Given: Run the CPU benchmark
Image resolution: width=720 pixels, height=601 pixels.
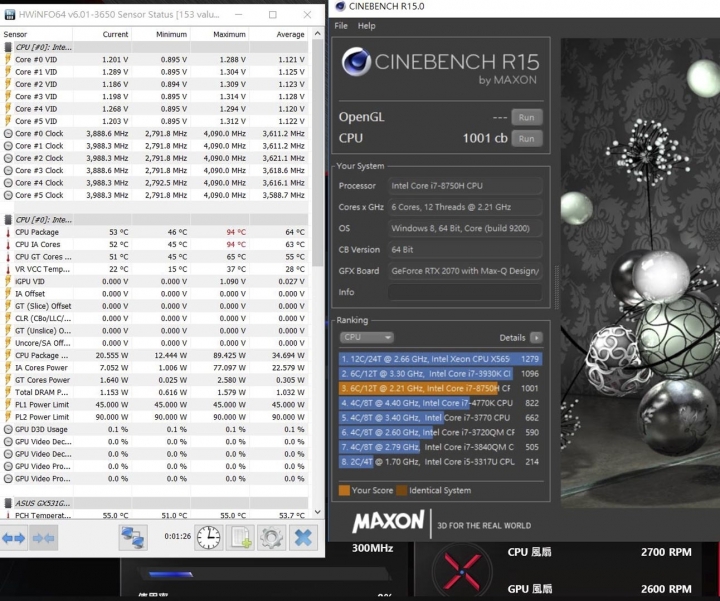Looking at the screenshot, I should coord(527,138).
